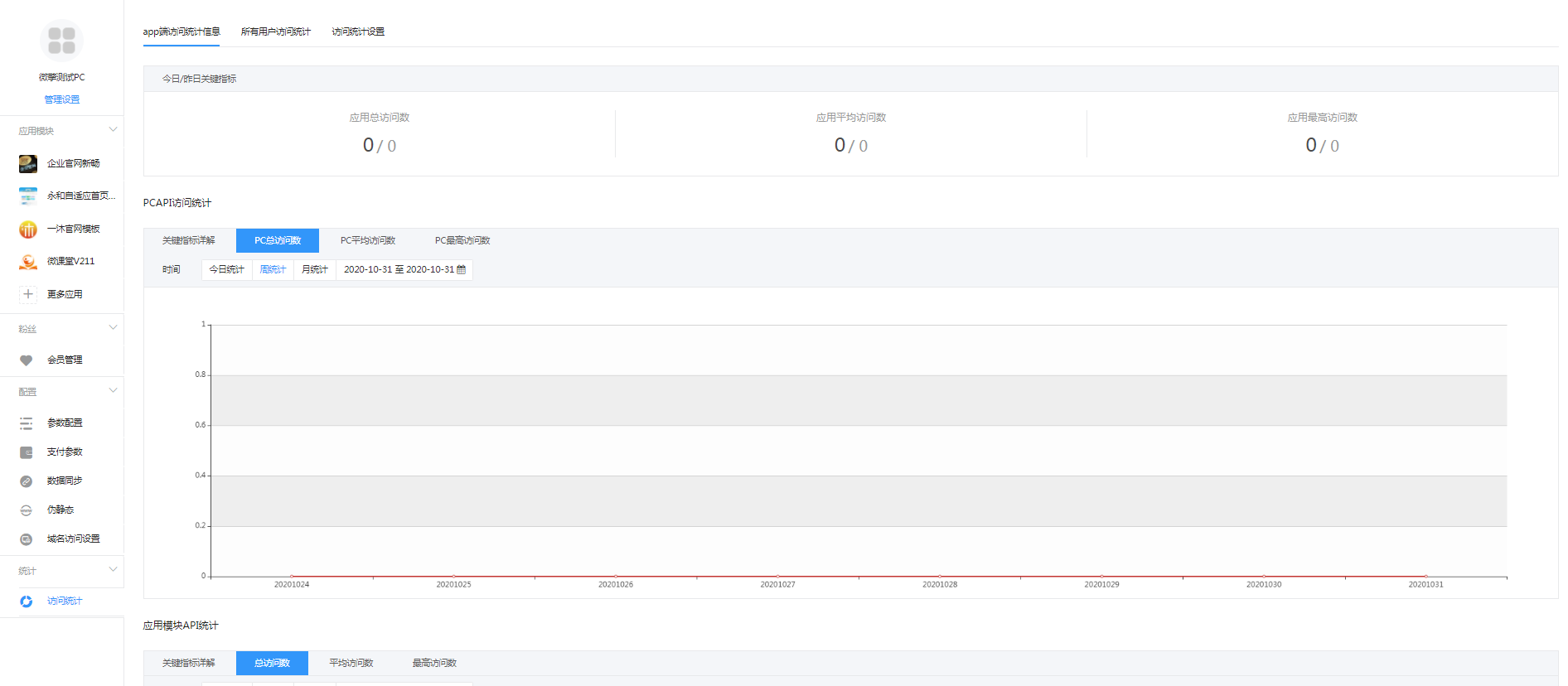Click the 企业官网新畅 app icon
The height and width of the screenshot is (686, 1568).
point(28,163)
